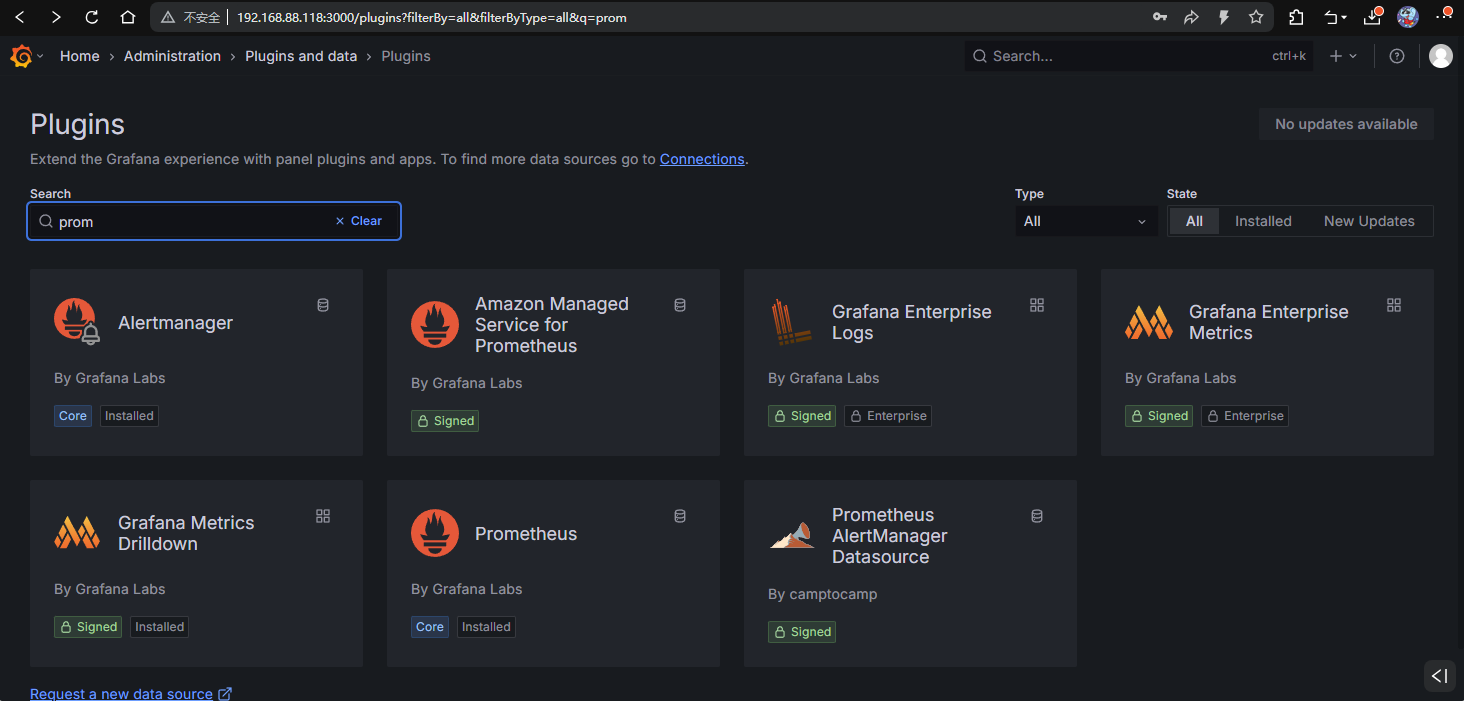Open the Alertmanager plugin title

pyautogui.click(x=175, y=323)
